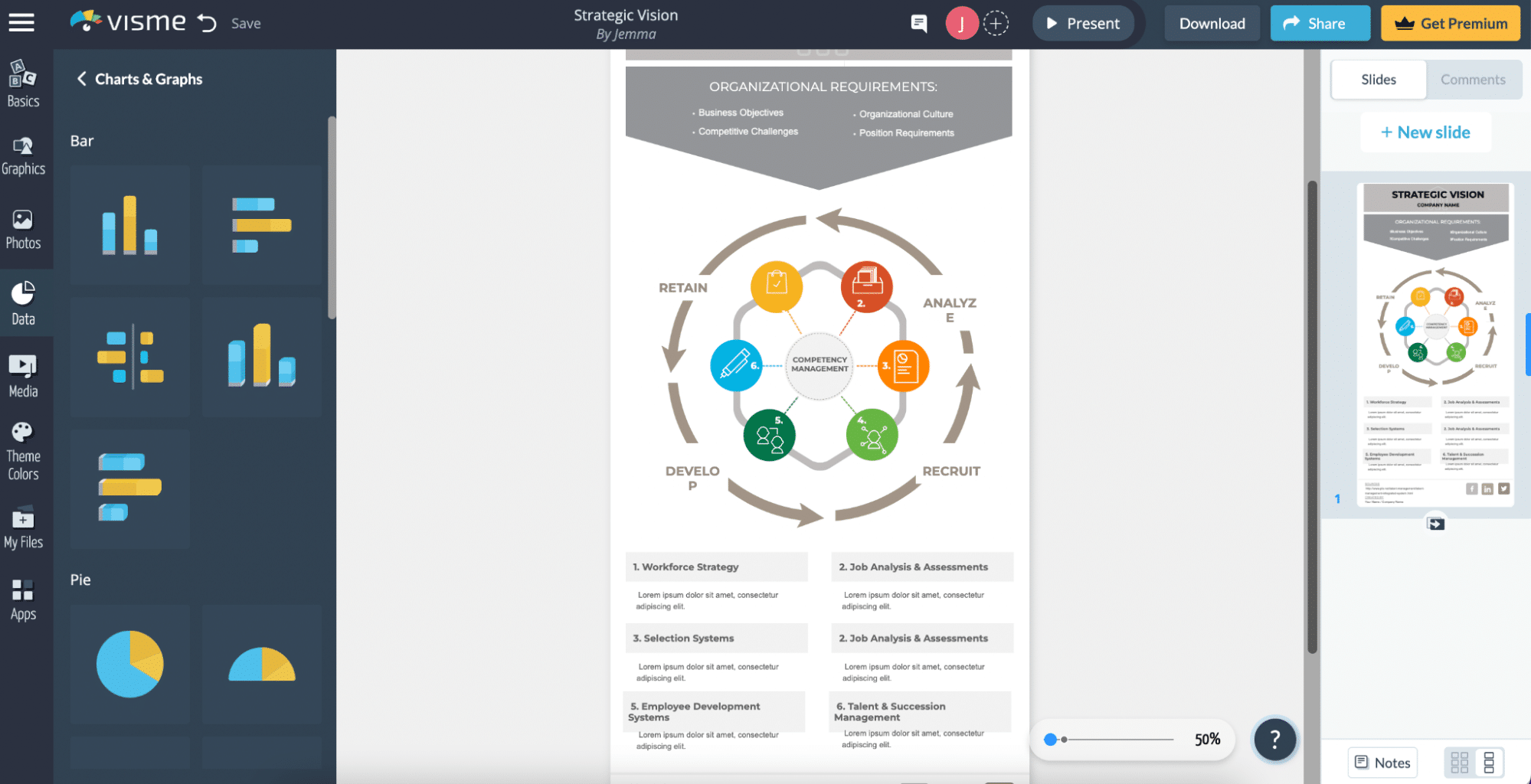
Task: Select the Organizational Requirements heading
Action: click(x=823, y=87)
